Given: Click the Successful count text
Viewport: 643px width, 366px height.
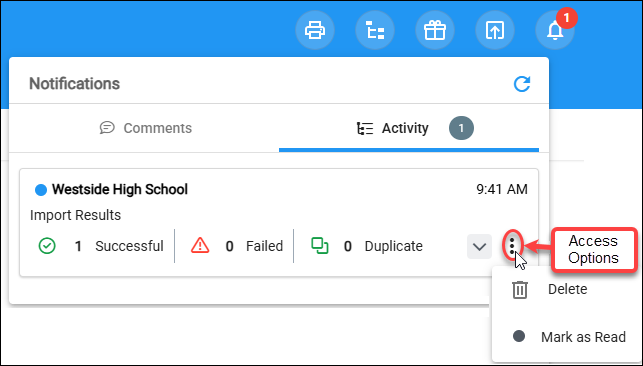Looking at the screenshot, I should [x=119, y=246].
